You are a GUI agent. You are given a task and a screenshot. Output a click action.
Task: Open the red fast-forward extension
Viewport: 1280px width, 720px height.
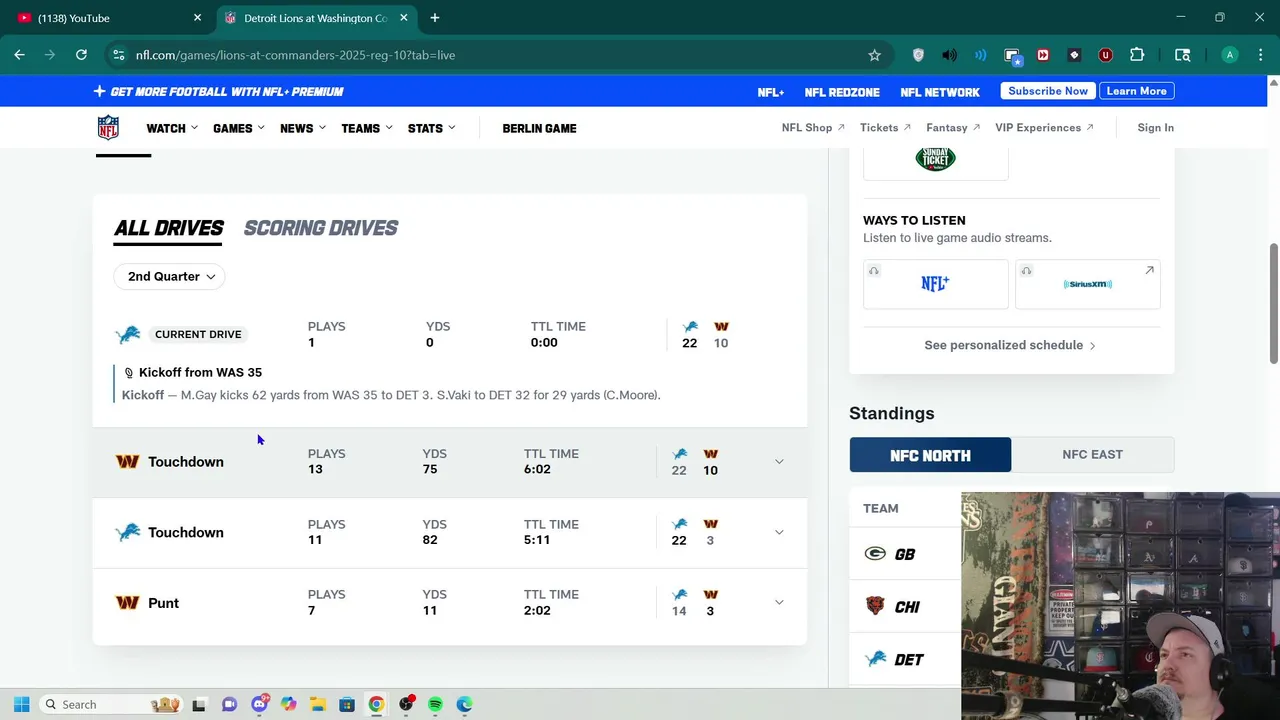point(1042,55)
